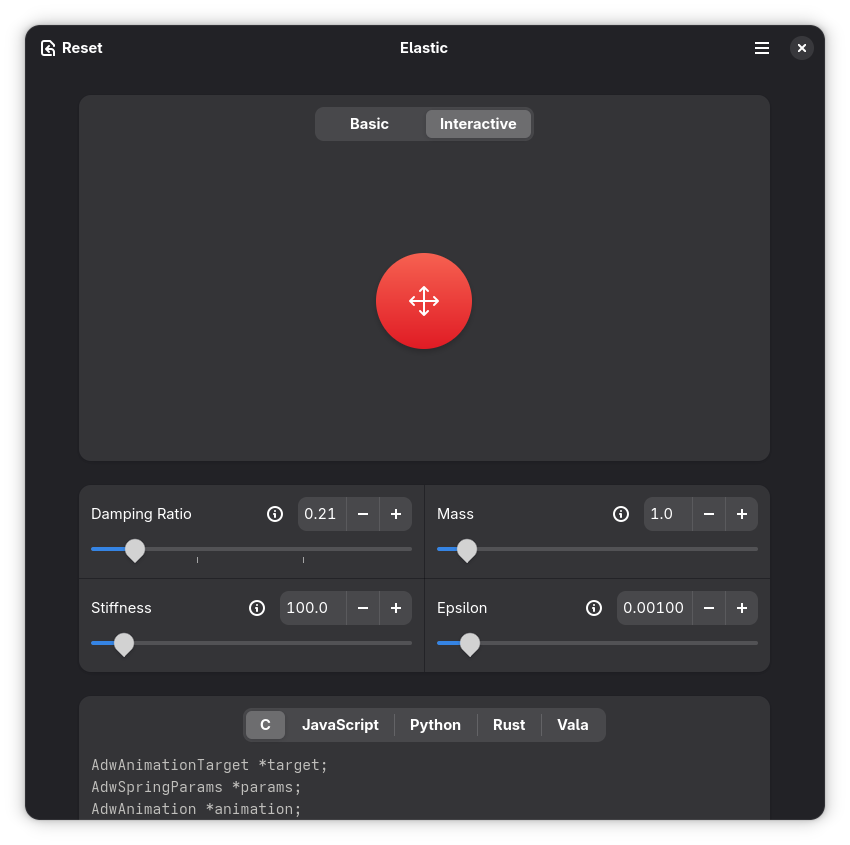Viewport: 850px width, 845px height.
Task: Increase Damping Ratio with plus button
Action: click(x=396, y=514)
